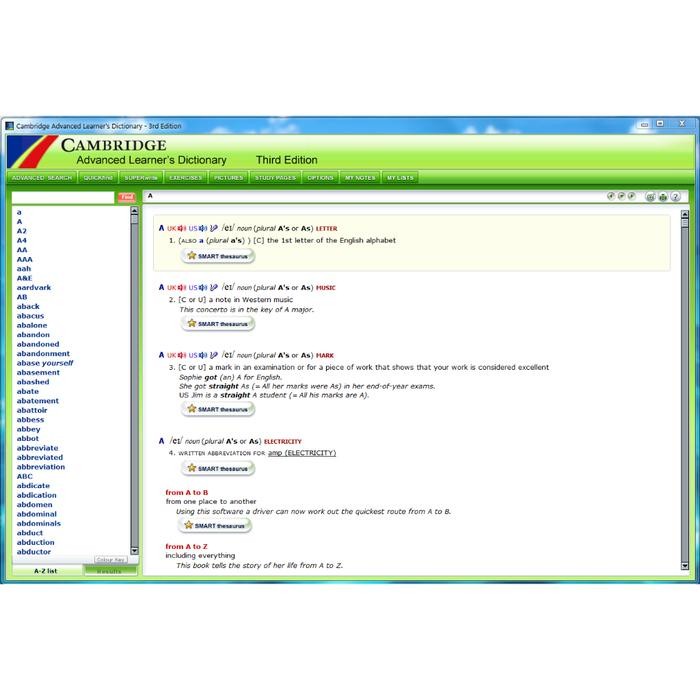Image resolution: width=700 pixels, height=700 pixels.
Task: Go forward with the right arrow icon
Action: point(631,196)
